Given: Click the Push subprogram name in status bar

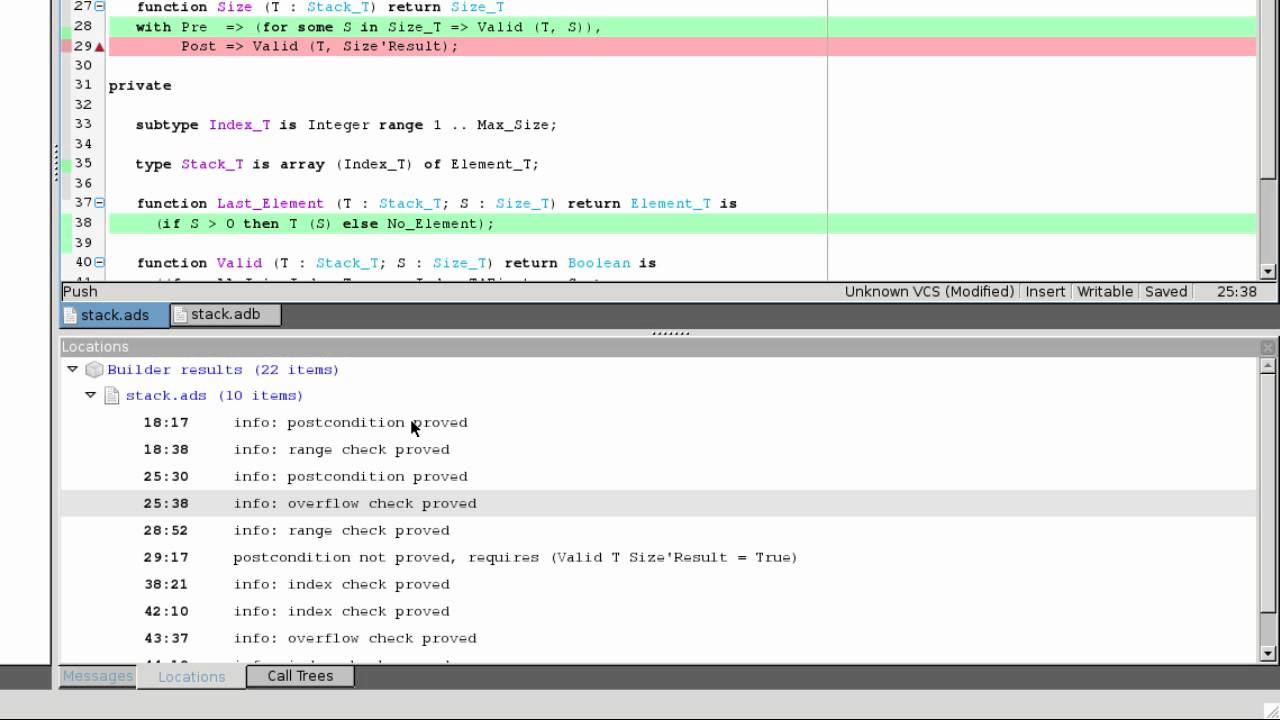Looking at the screenshot, I should [x=80, y=292].
